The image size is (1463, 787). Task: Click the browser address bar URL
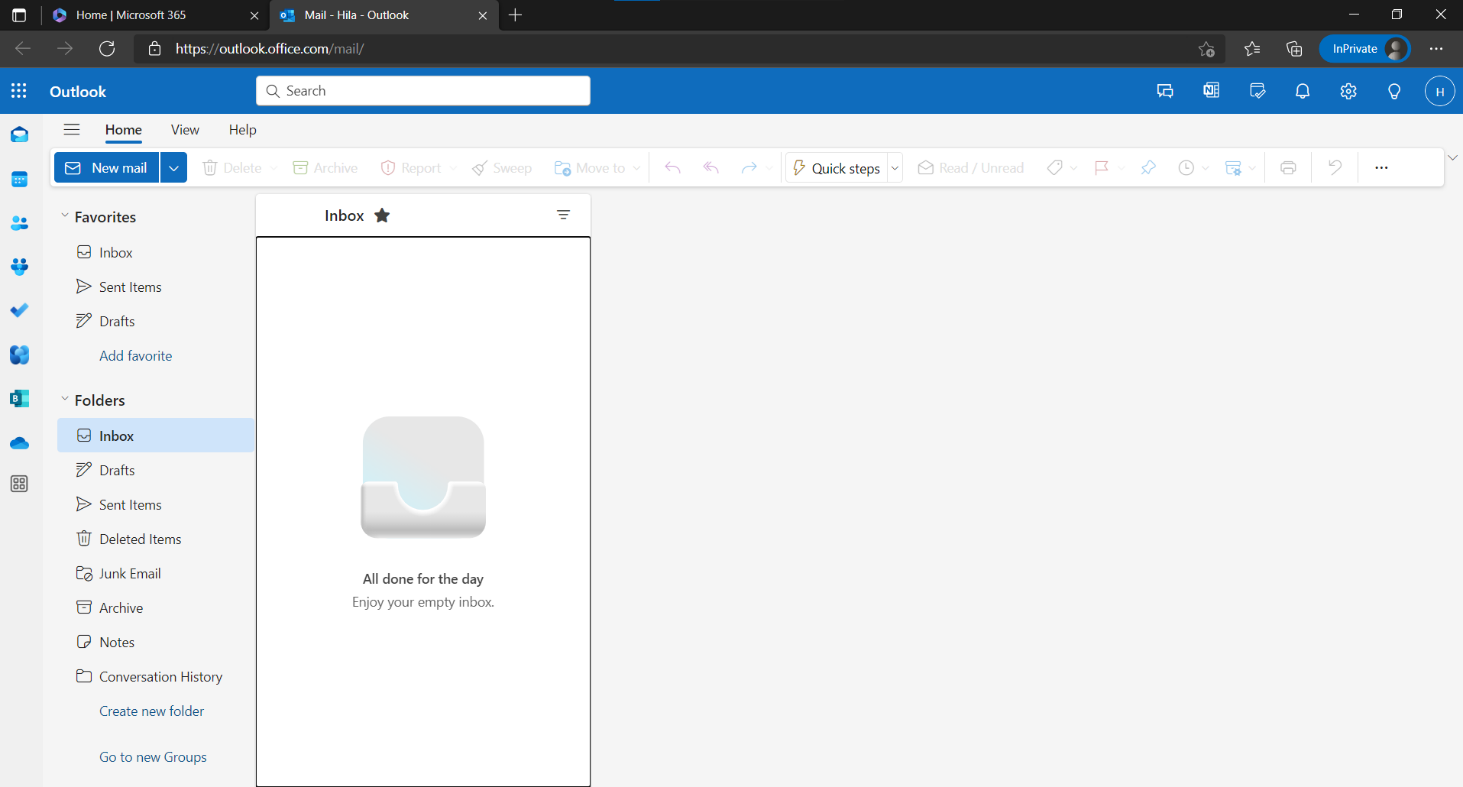tap(270, 48)
